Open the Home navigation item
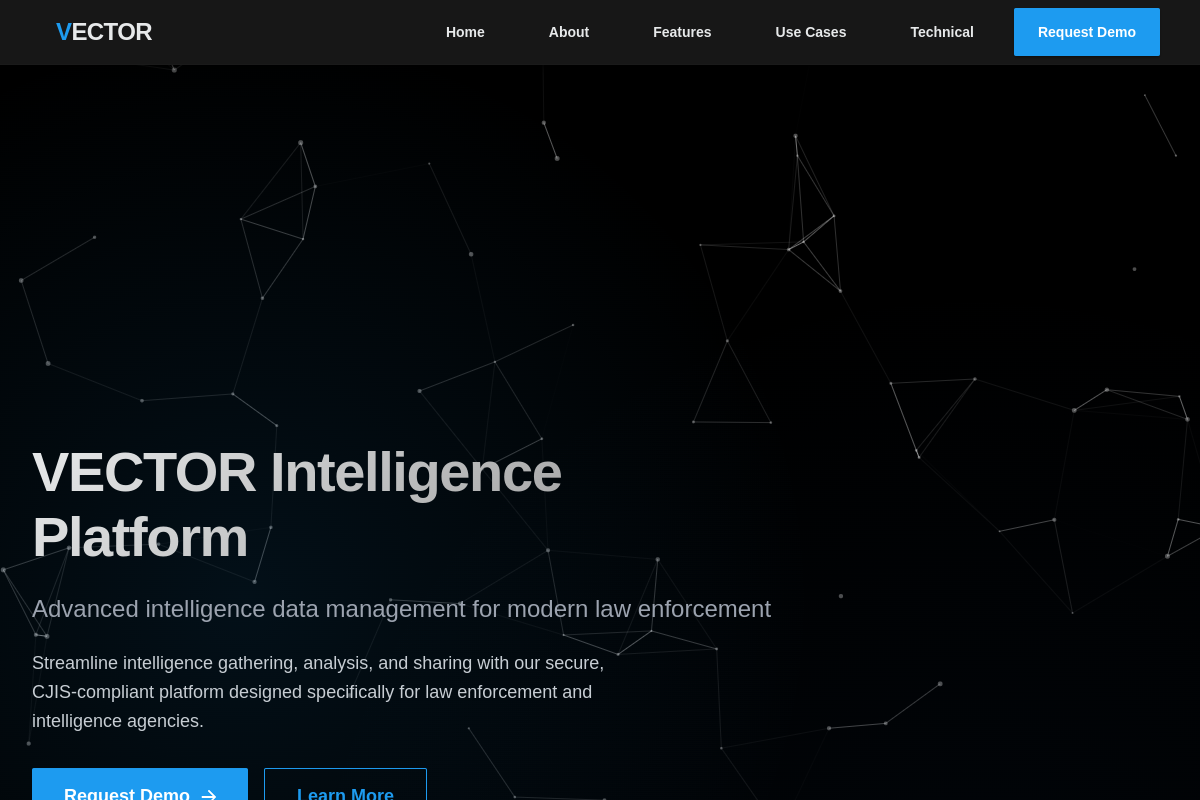Image resolution: width=1200 pixels, height=800 pixels. click(465, 32)
